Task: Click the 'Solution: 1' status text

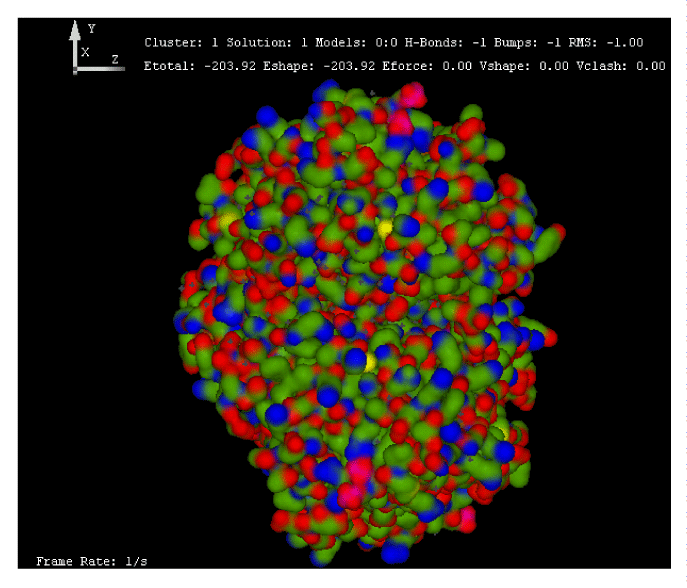Action: [x=267, y=43]
